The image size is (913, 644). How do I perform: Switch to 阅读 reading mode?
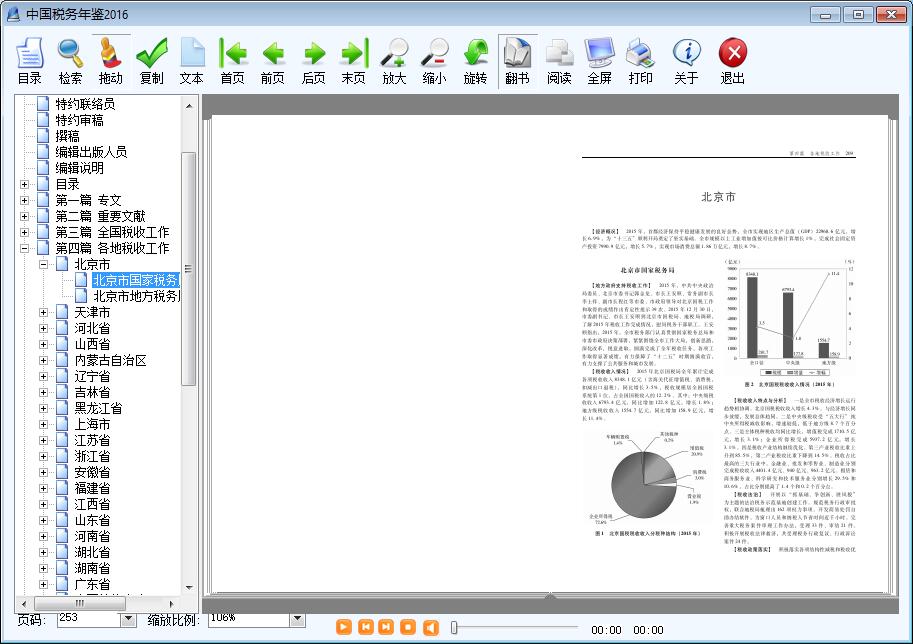tap(559, 61)
